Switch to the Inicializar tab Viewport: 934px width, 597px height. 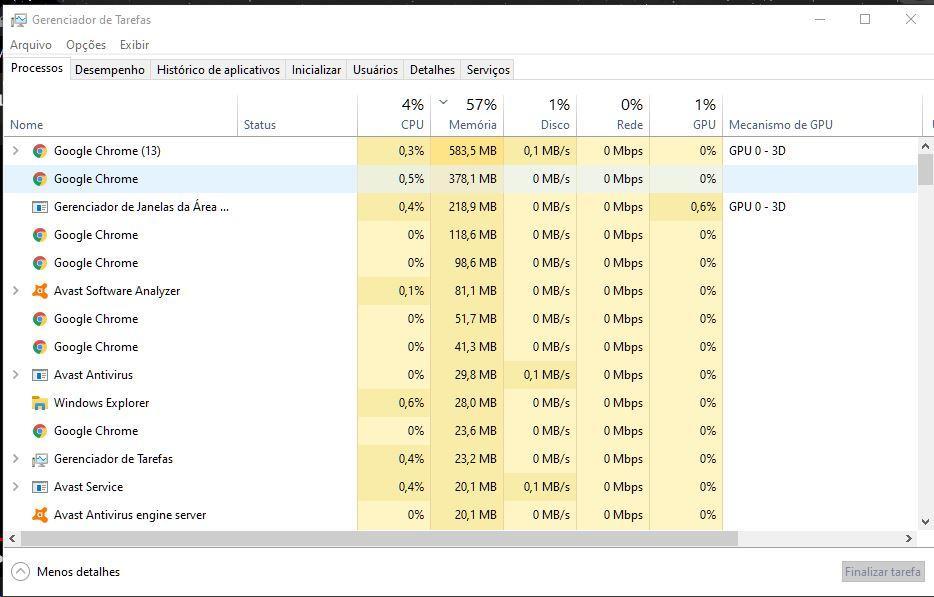[316, 70]
